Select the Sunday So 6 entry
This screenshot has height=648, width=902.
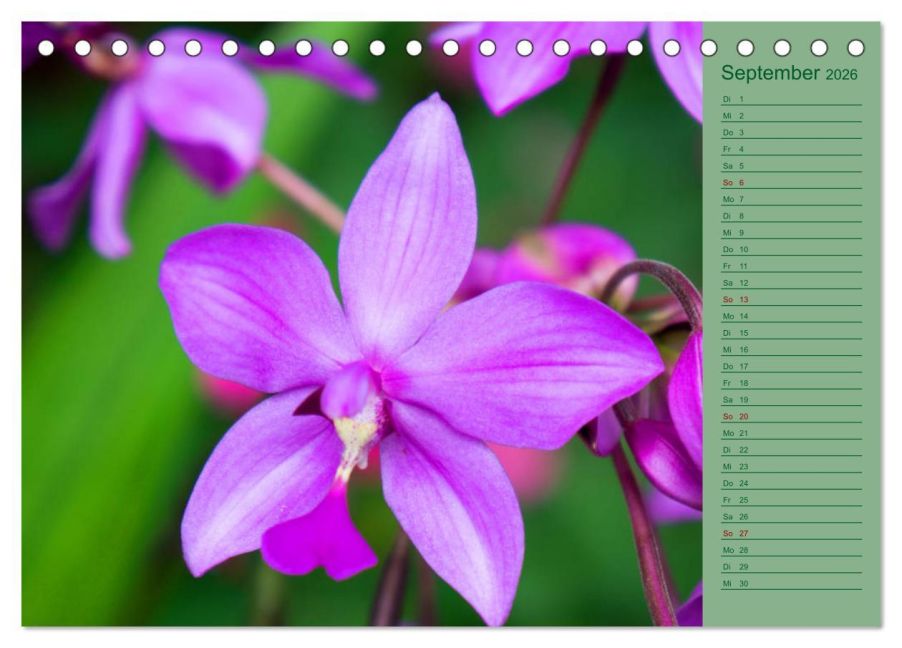792,183
